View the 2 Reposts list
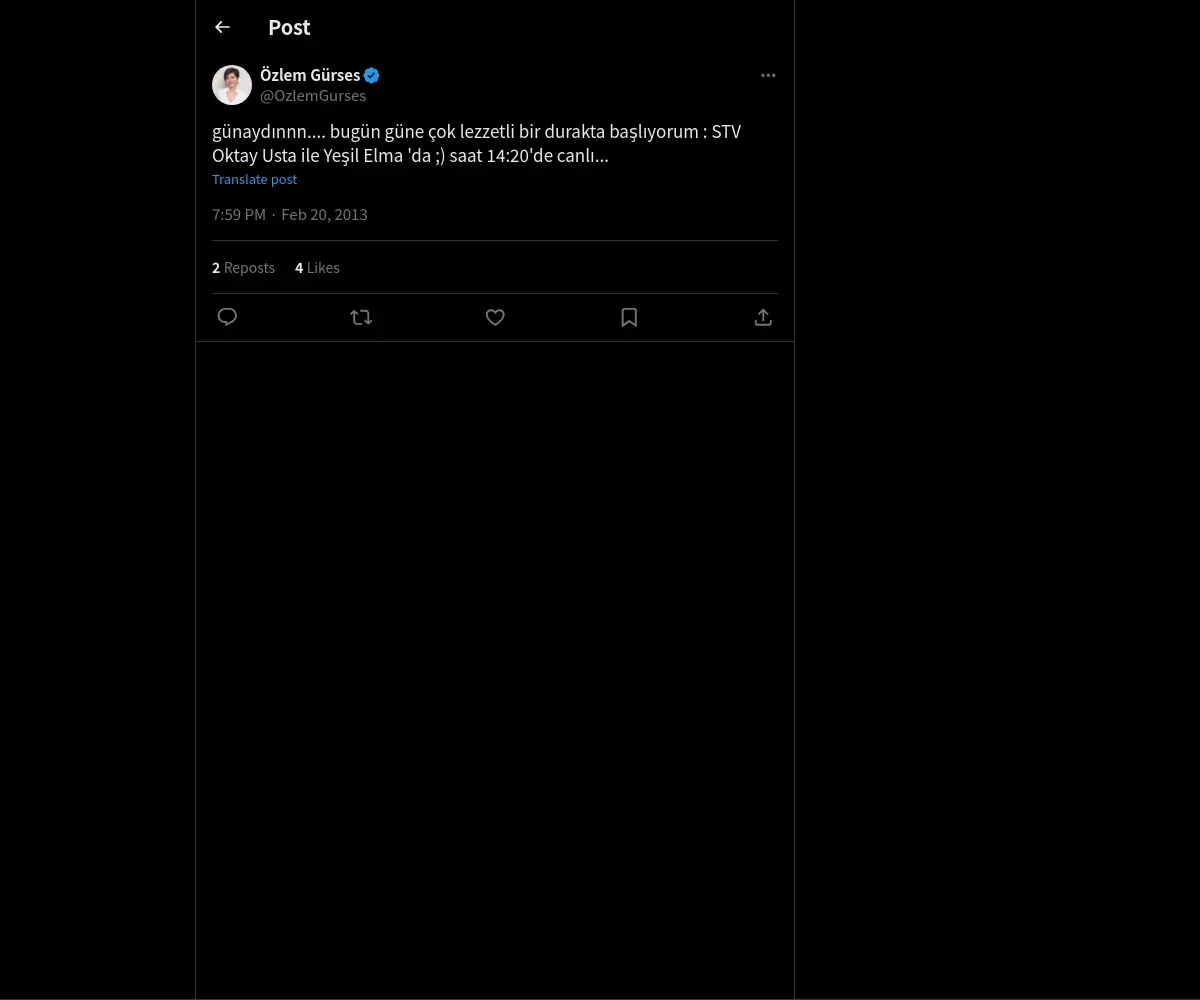Image resolution: width=1200 pixels, height=1000 pixels. tap(243, 268)
